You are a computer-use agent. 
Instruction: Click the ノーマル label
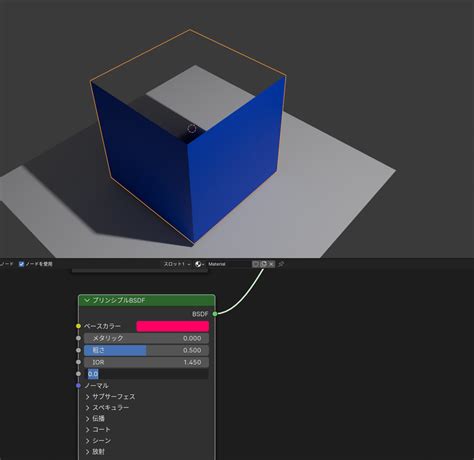pos(96,386)
